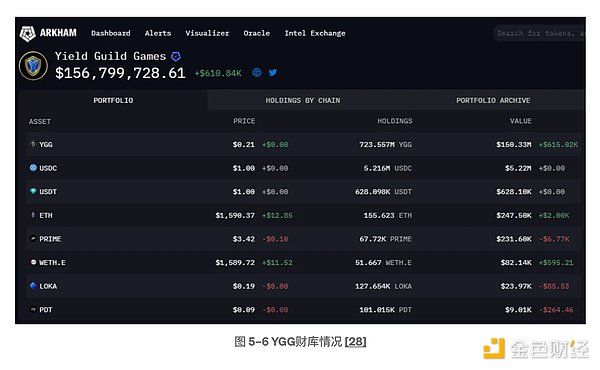Screen dimensions: 600x370
Task: Open the Visualizer menu item
Action: [207, 33]
